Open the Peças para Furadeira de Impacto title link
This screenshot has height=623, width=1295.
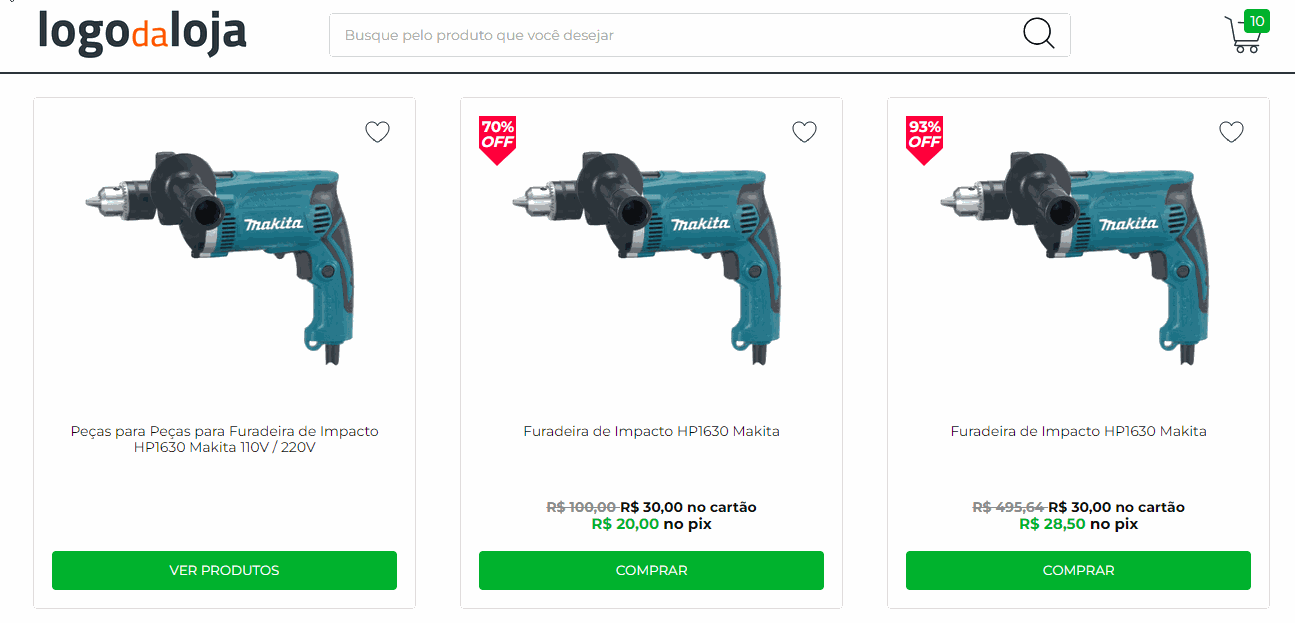224,439
